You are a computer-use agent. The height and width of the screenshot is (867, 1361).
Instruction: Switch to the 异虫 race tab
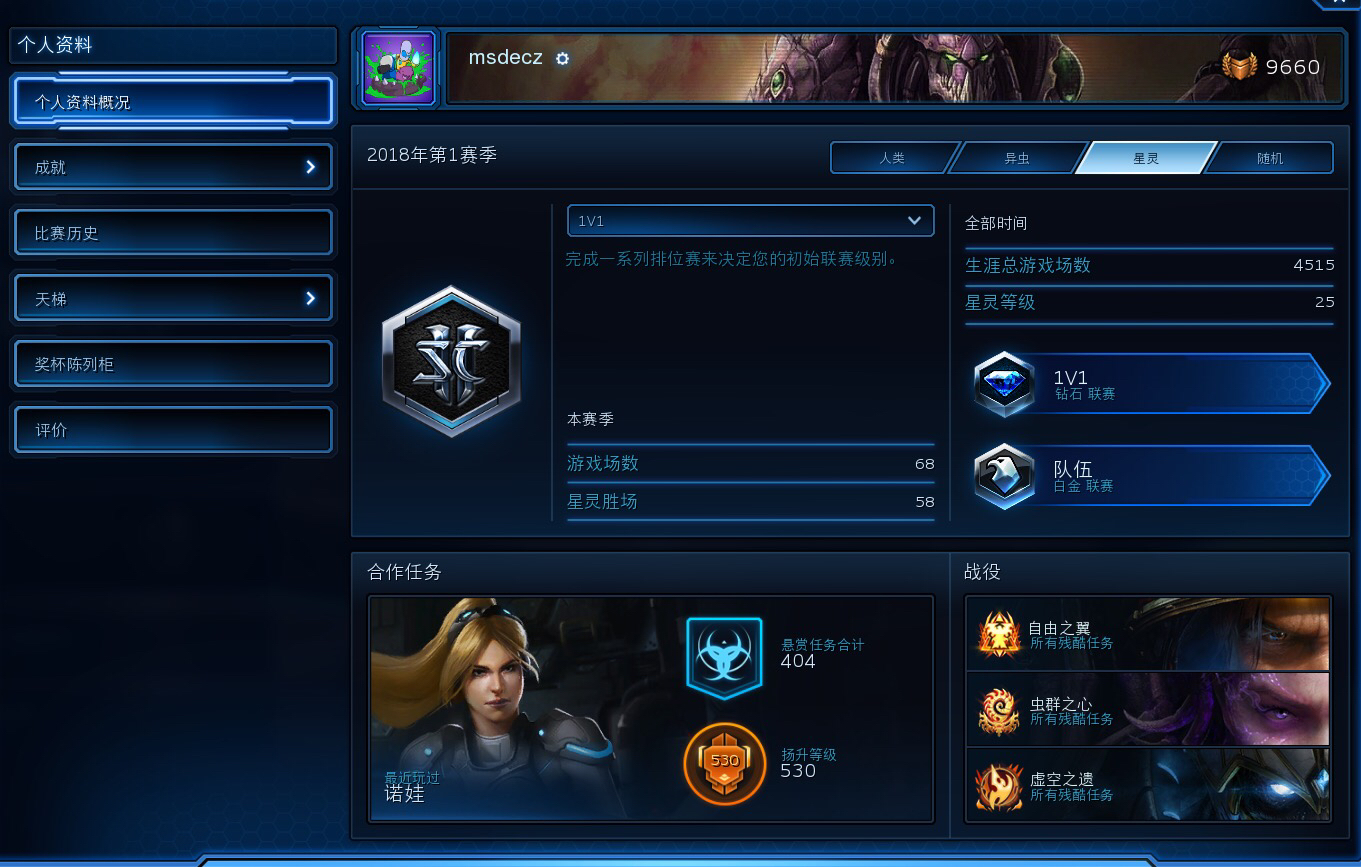tap(1016, 158)
